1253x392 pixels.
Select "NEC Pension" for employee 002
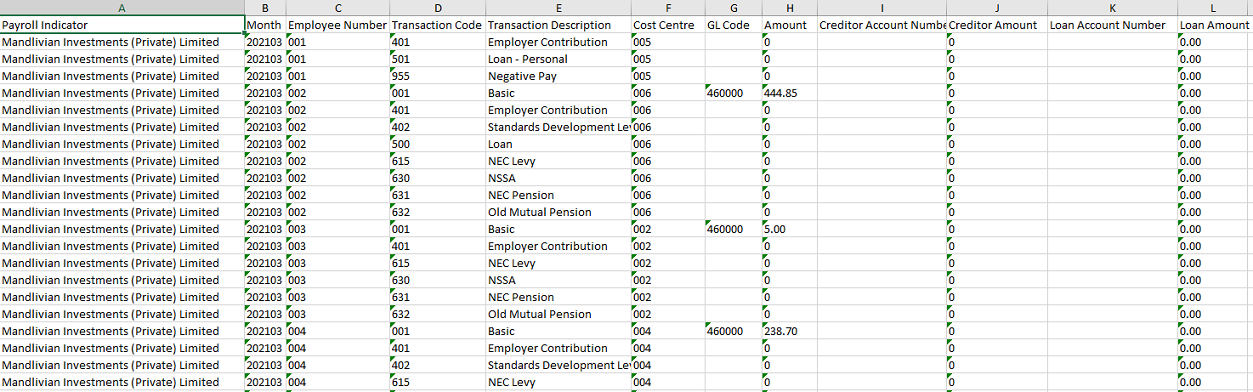click(559, 195)
